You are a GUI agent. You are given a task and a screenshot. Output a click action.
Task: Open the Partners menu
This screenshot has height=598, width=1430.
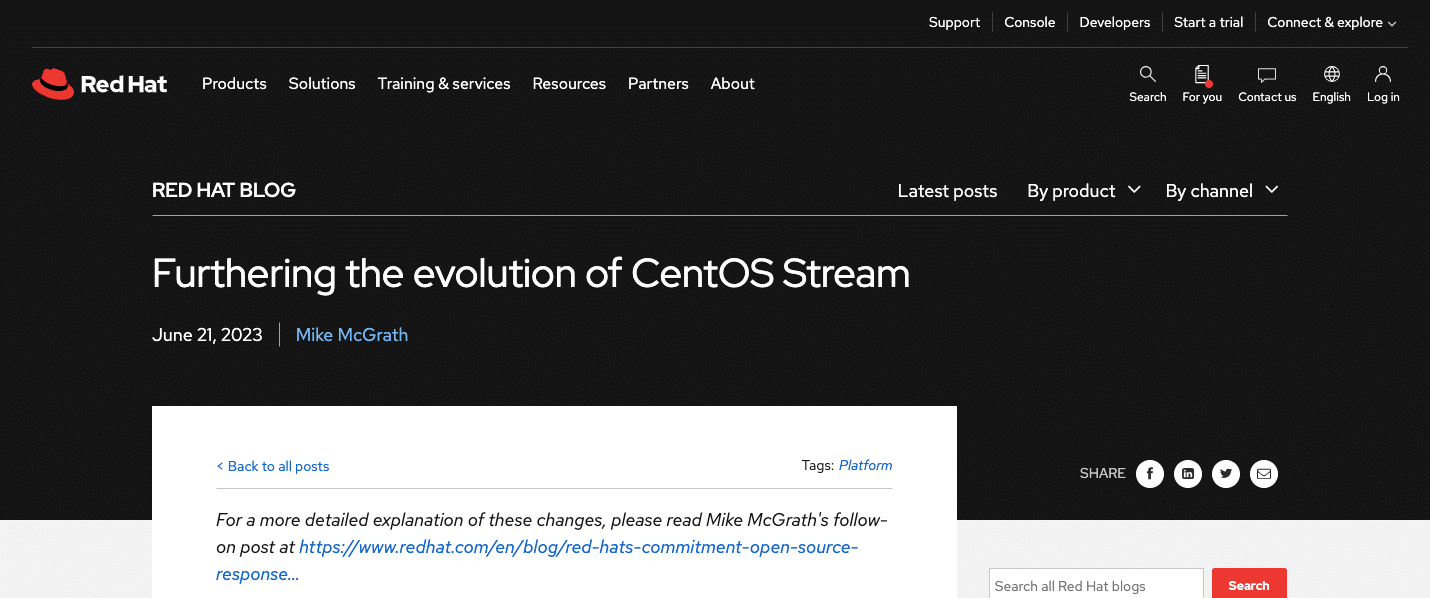pos(658,84)
